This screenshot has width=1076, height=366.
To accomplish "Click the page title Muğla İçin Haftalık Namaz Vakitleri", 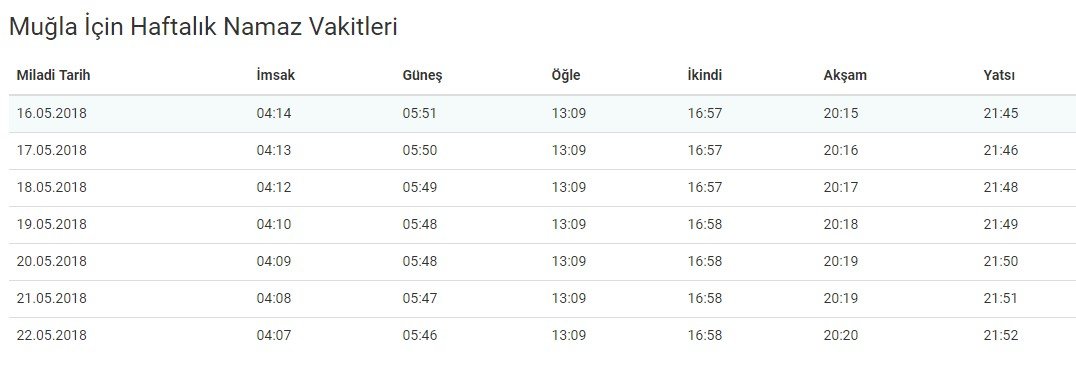I will pos(203,27).
